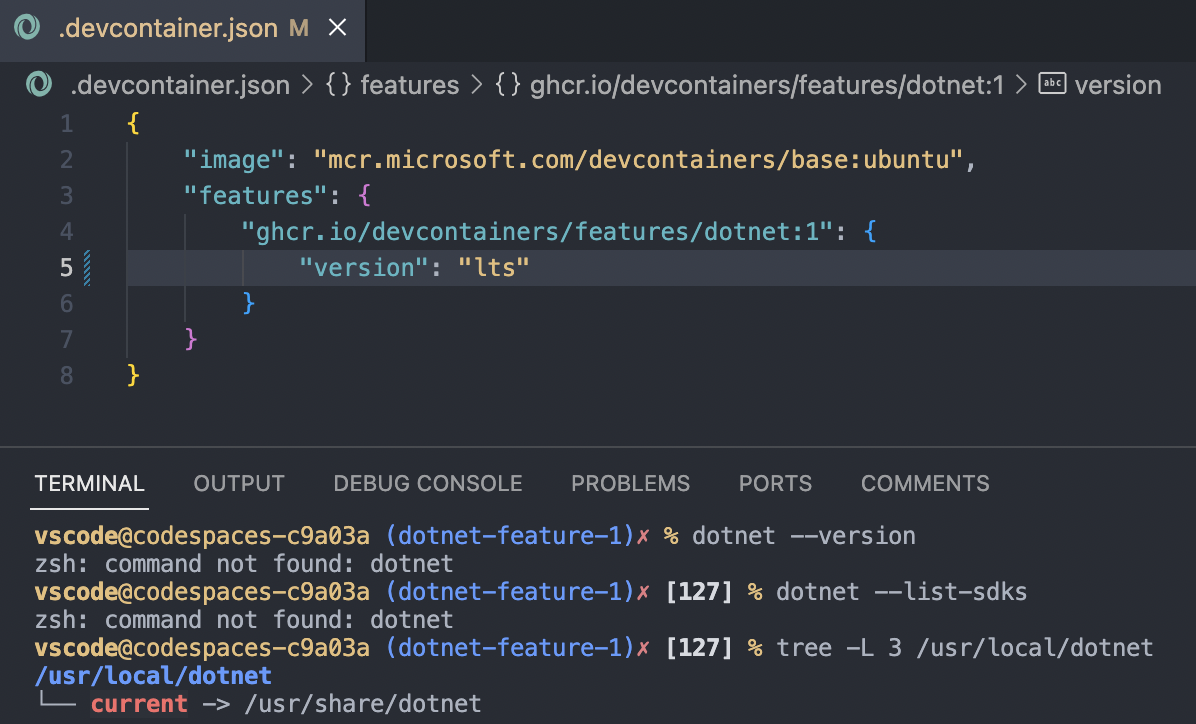The height and width of the screenshot is (724, 1196).
Task: Click 'dotnet --version' command in terminal
Action: pos(804,536)
